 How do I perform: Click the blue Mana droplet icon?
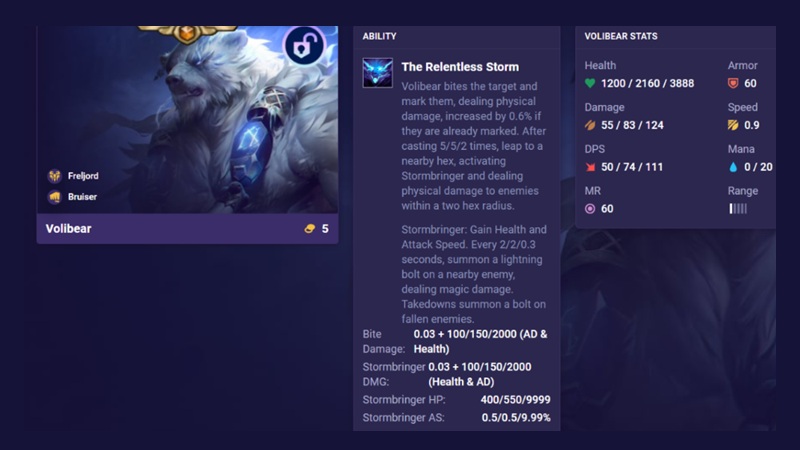pos(733,167)
